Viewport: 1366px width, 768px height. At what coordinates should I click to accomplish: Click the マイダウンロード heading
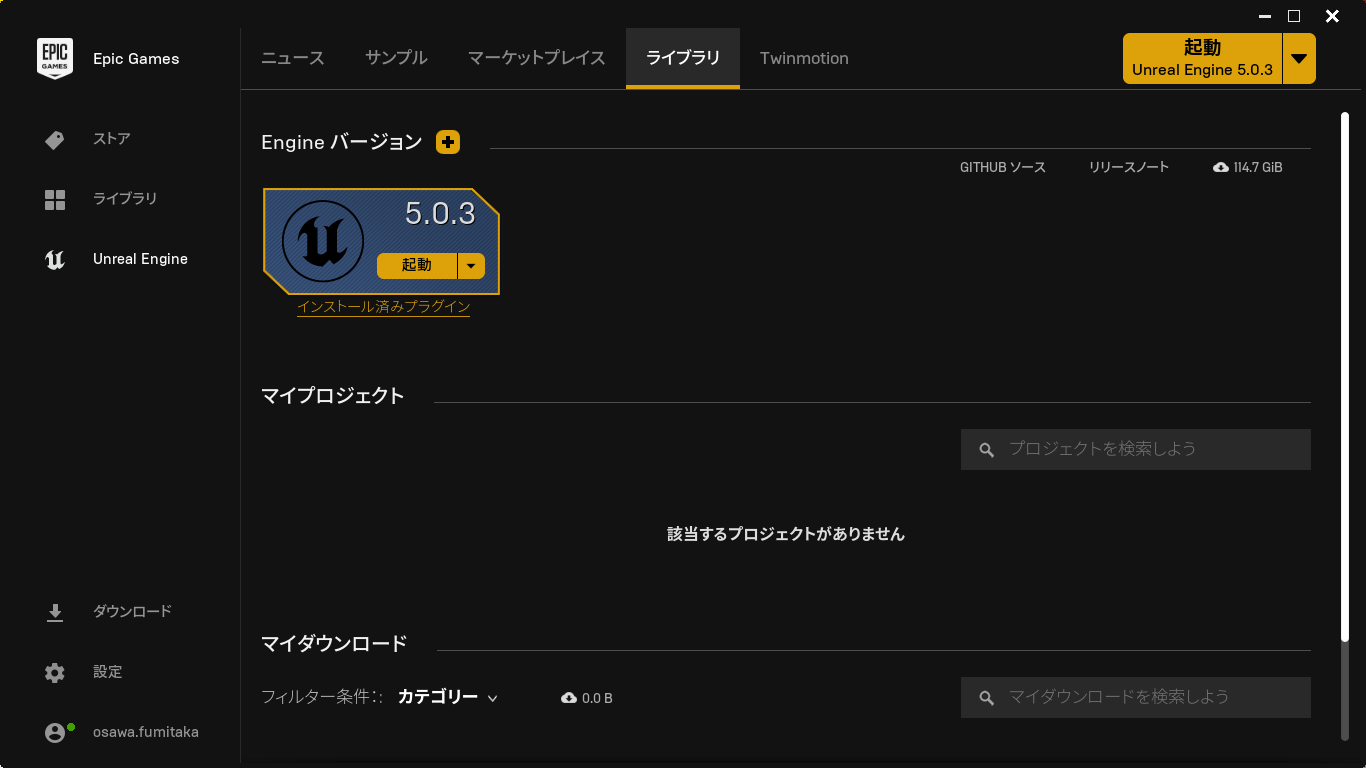coord(334,643)
